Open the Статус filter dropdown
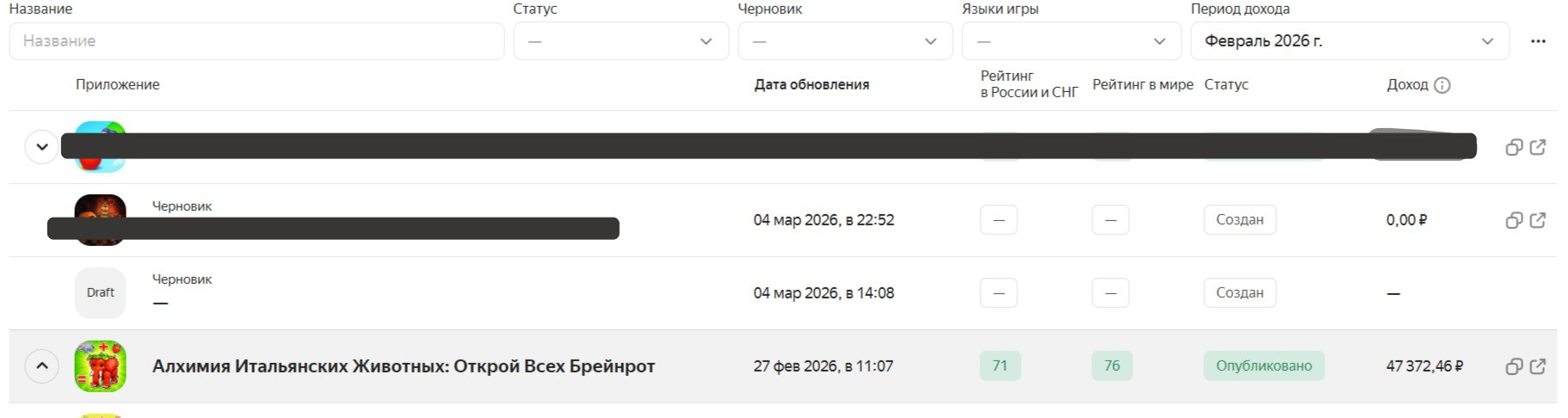1568x418 pixels. pyautogui.click(x=620, y=41)
